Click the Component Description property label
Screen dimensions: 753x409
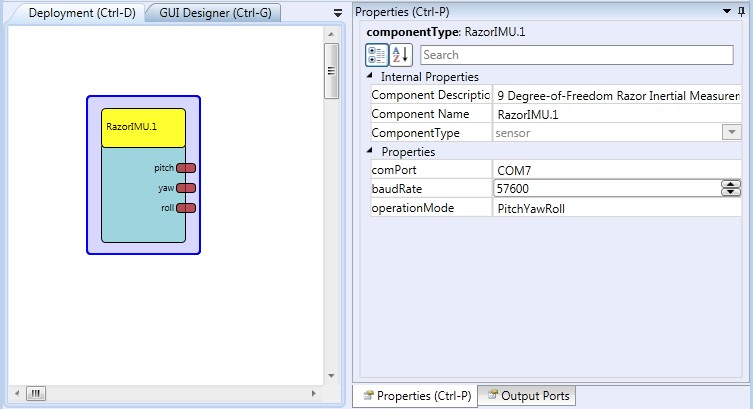pos(430,95)
